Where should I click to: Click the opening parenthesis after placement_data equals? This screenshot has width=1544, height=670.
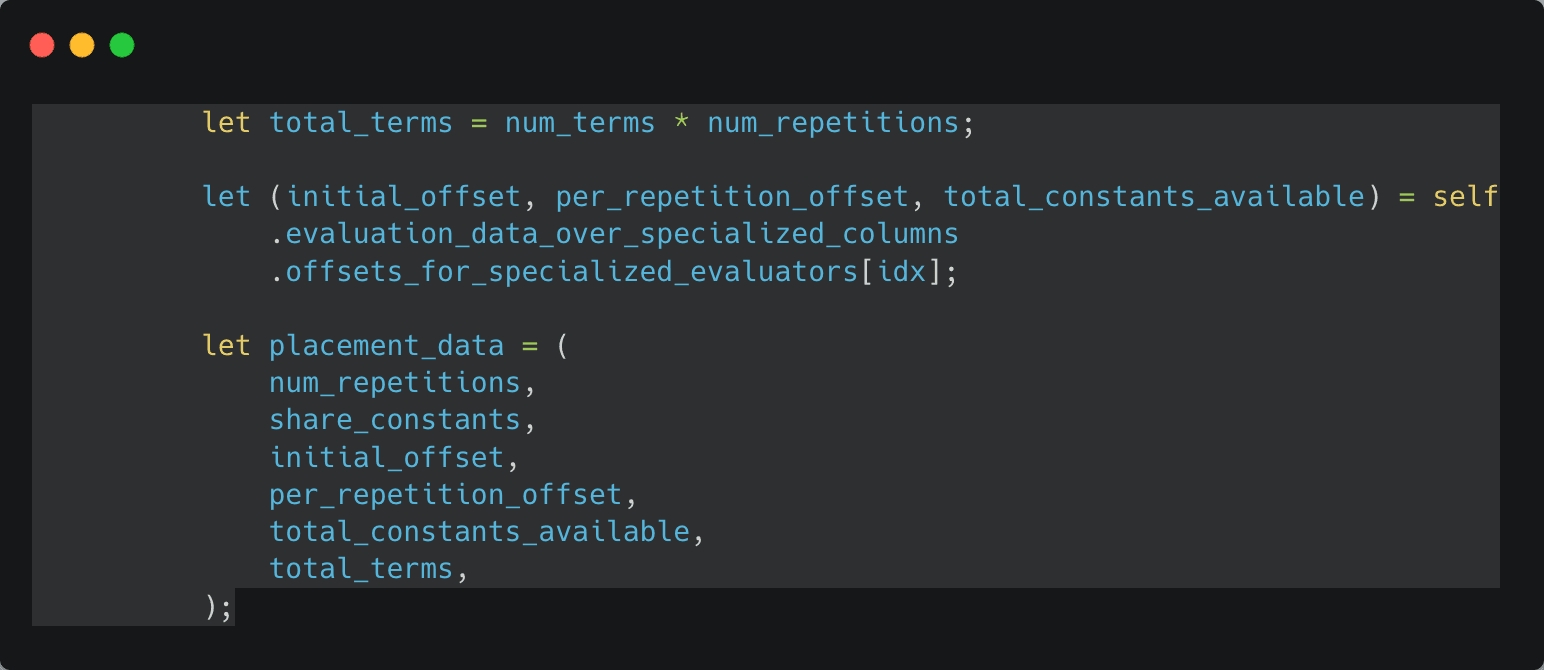(x=563, y=346)
